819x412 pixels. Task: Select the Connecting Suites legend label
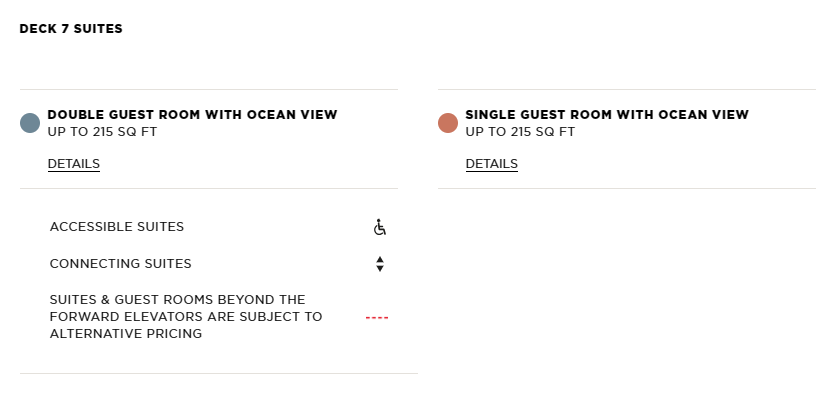pyautogui.click(x=120, y=264)
